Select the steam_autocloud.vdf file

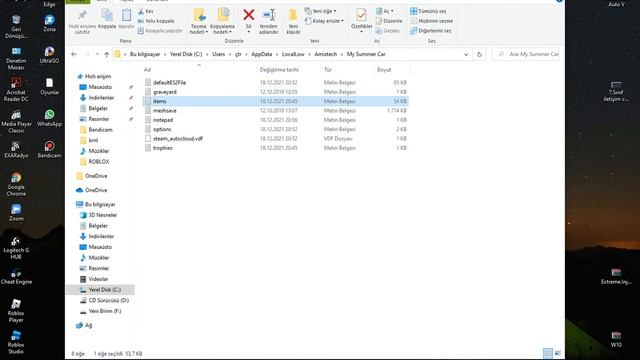(178, 139)
